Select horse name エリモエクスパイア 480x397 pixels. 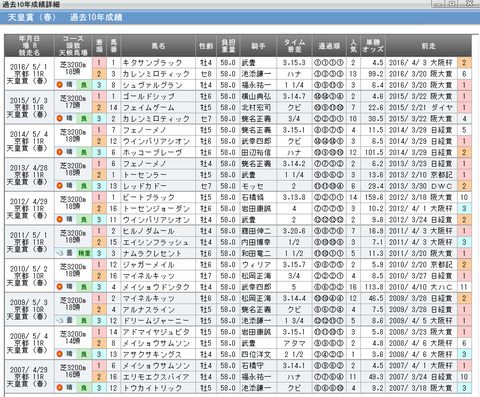(x=156, y=377)
